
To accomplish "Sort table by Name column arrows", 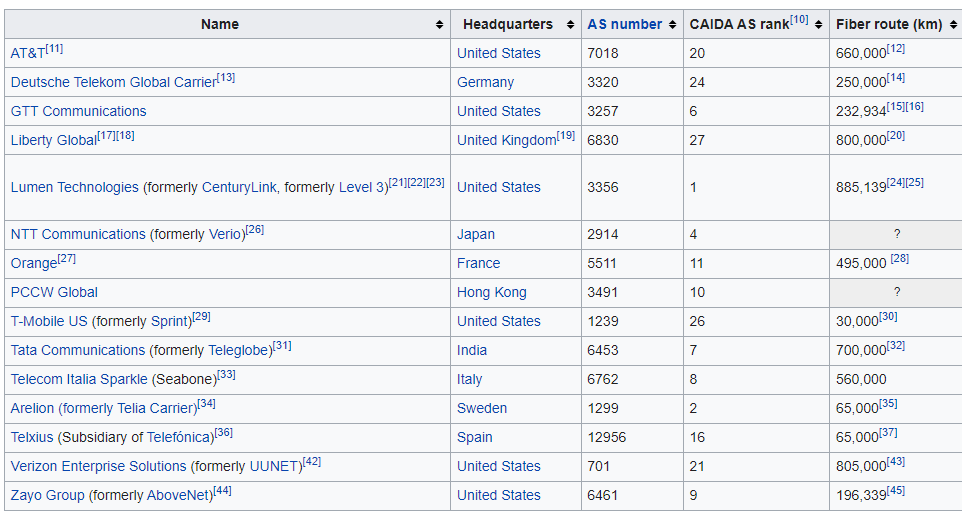I will (x=439, y=25).
